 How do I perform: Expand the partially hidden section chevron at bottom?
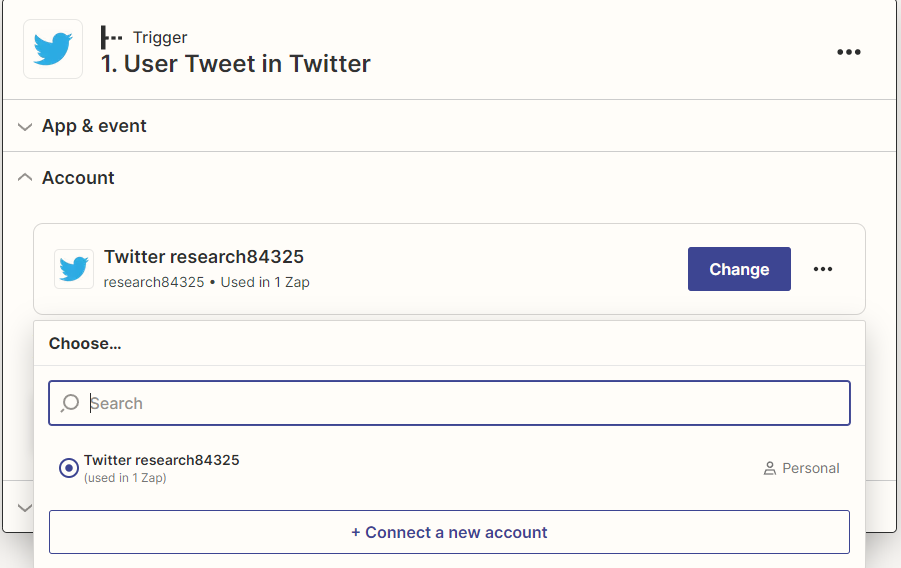click(25, 508)
